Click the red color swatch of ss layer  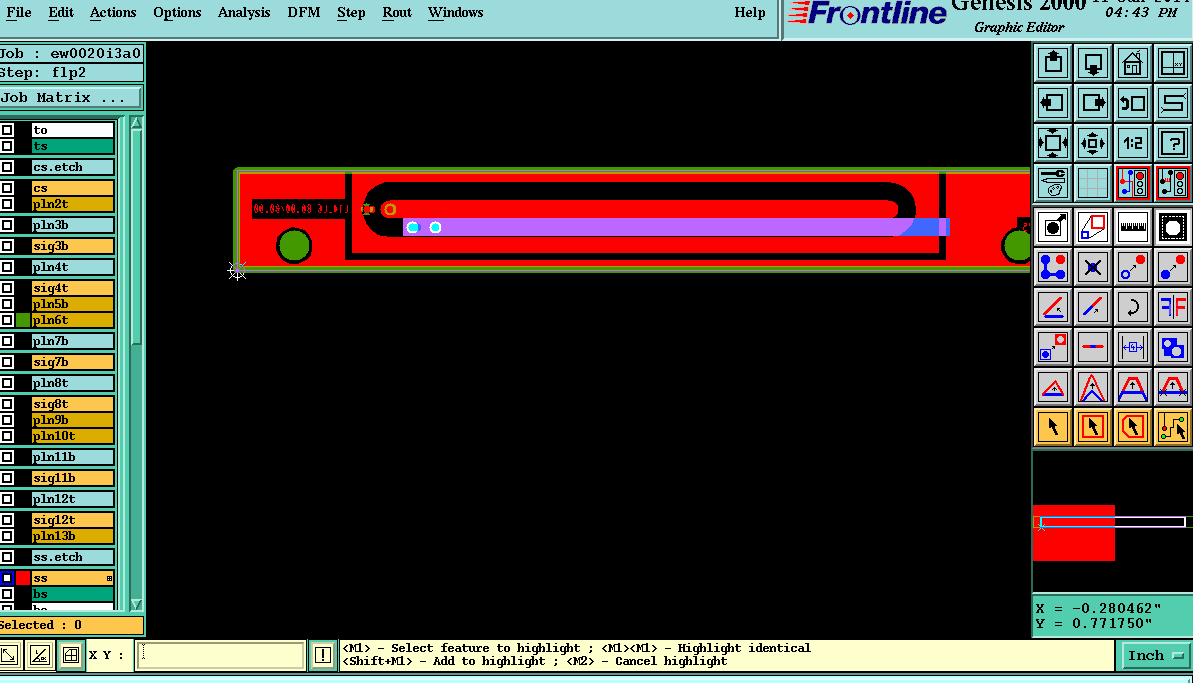pyautogui.click(x=23, y=578)
